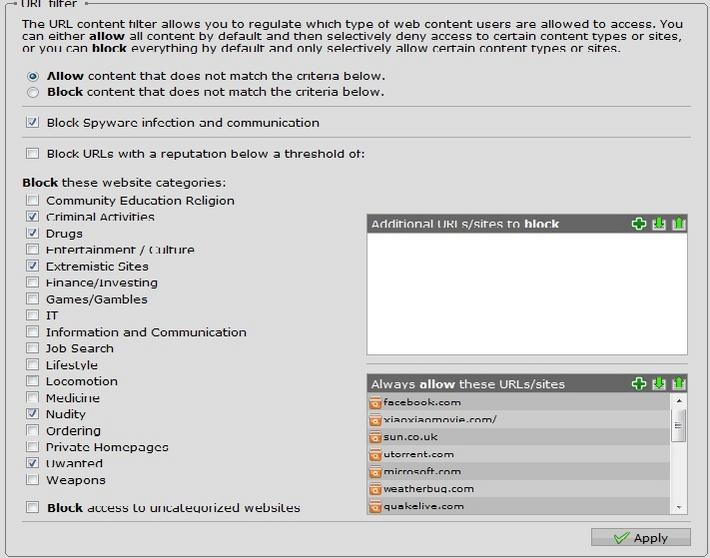The width and height of the screenshot is (710, 558).
Task: Click the green plus icon in the block list header
Action: tap(639, 223)
